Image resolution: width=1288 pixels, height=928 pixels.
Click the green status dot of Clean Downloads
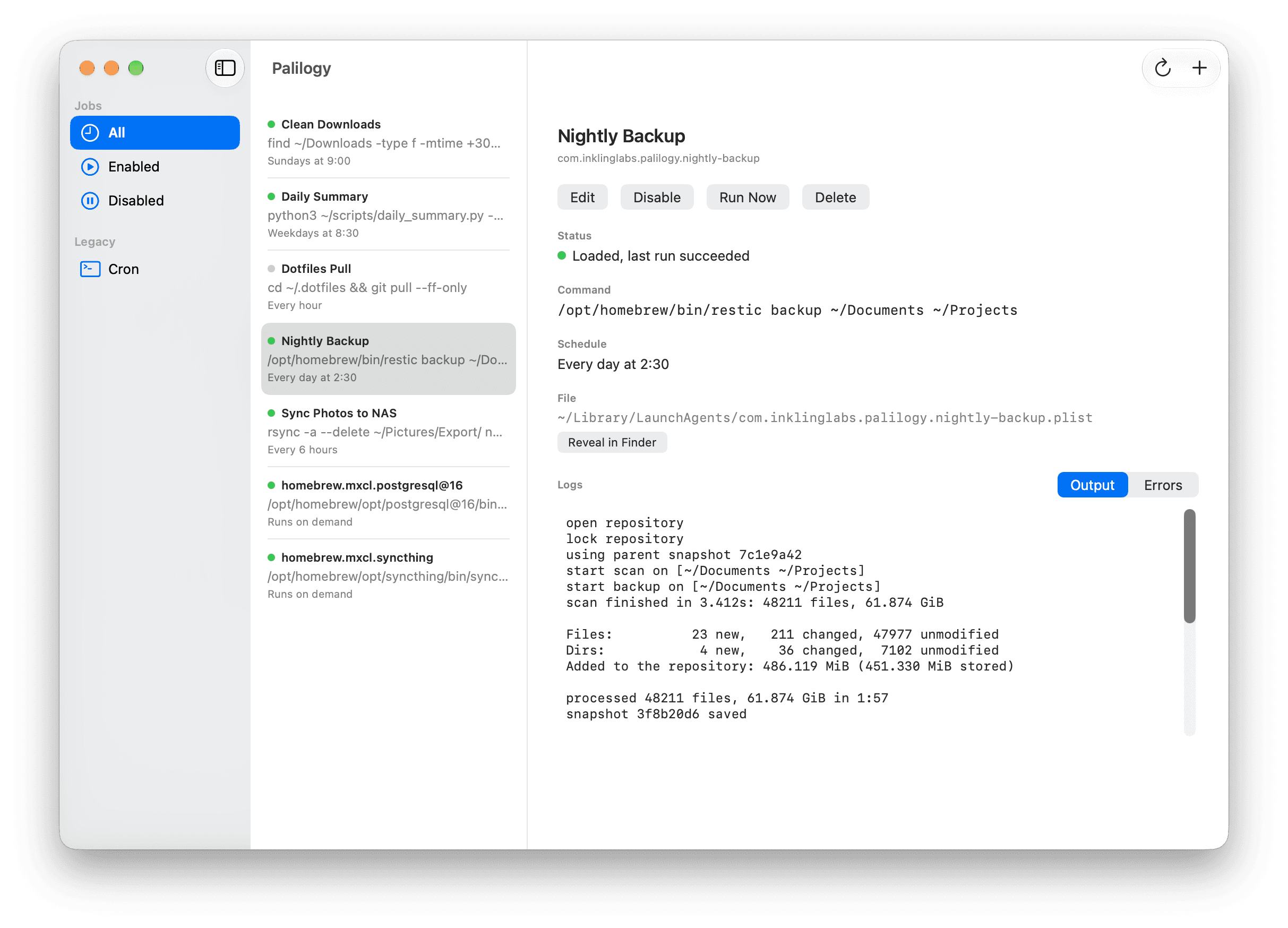(271, 124)
